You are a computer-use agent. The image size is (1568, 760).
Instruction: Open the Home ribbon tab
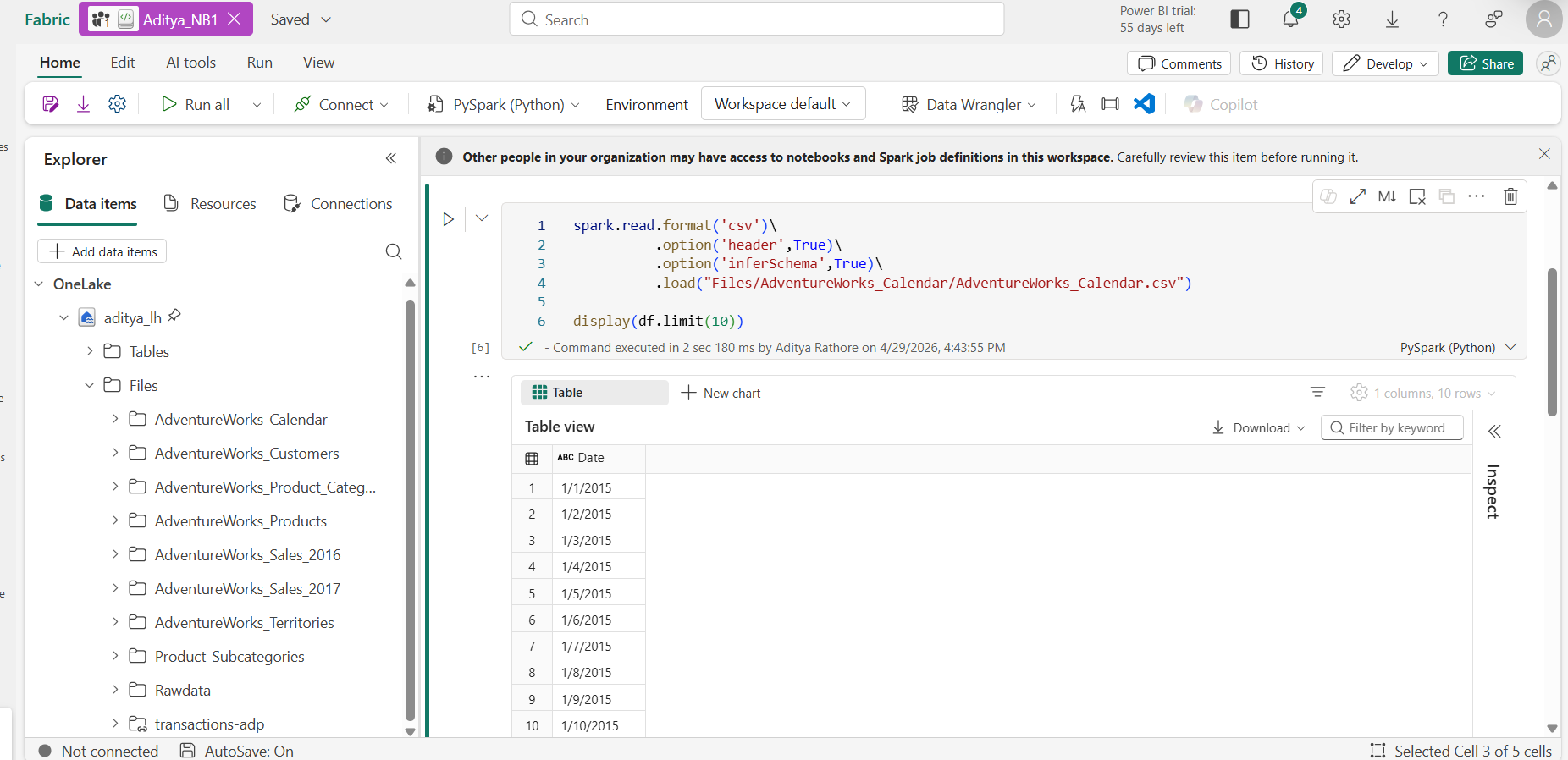[60, 63]
